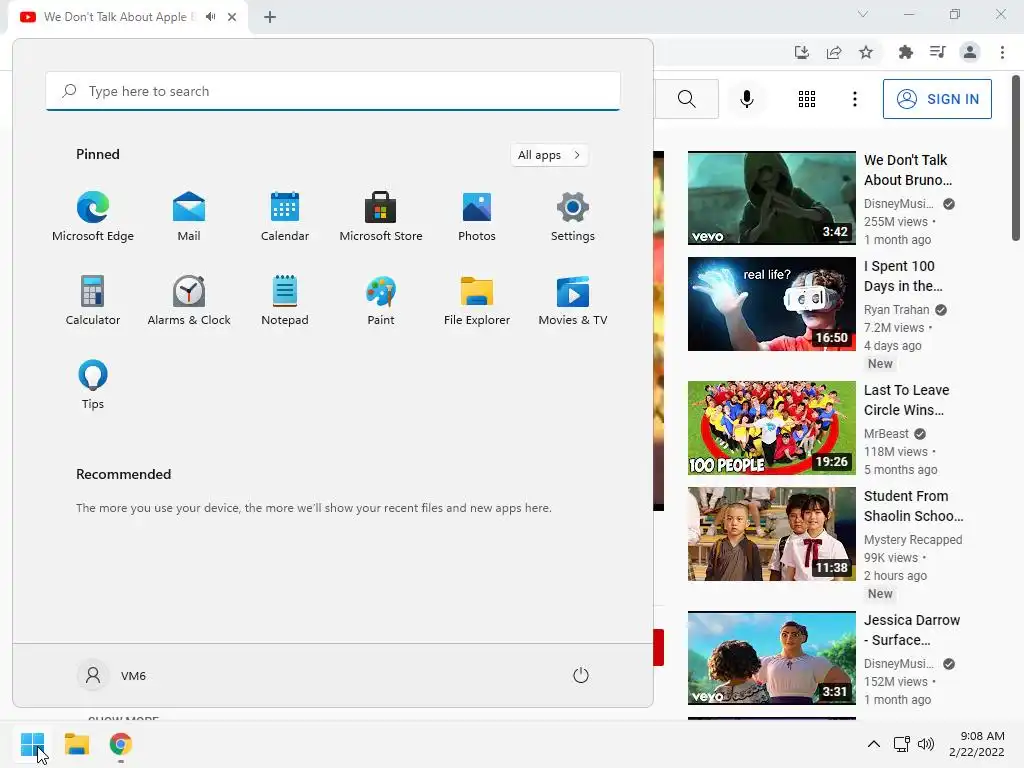Screen dimensions: 1024x768
Task: Open Chrome media controls
Action: (937, 52)
